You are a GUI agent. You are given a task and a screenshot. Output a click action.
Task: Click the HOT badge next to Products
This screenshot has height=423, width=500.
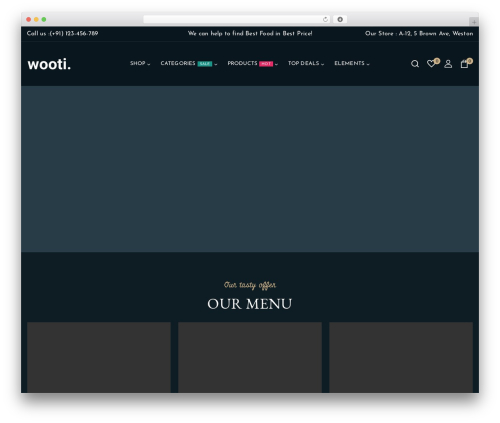coord(266,64)
